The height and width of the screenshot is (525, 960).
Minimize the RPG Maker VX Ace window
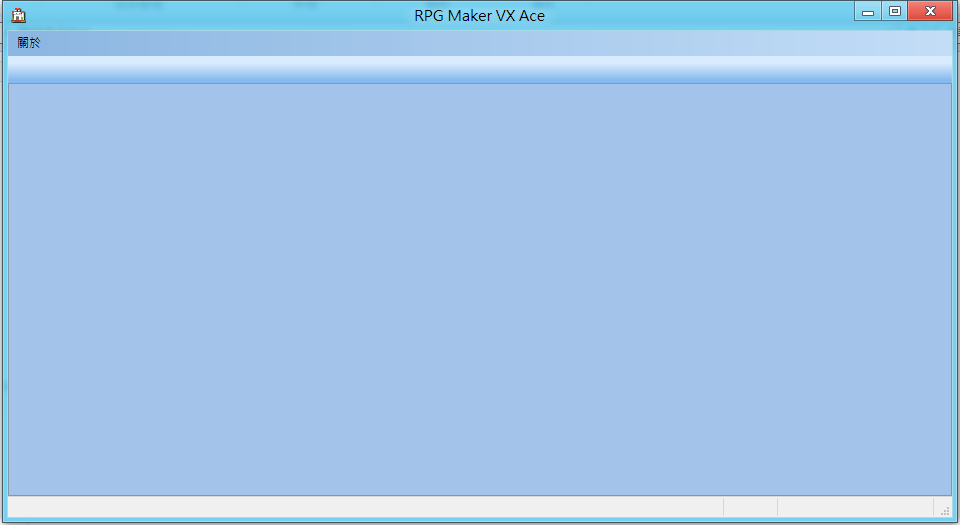pyautogui.click(x=868, y=12)
